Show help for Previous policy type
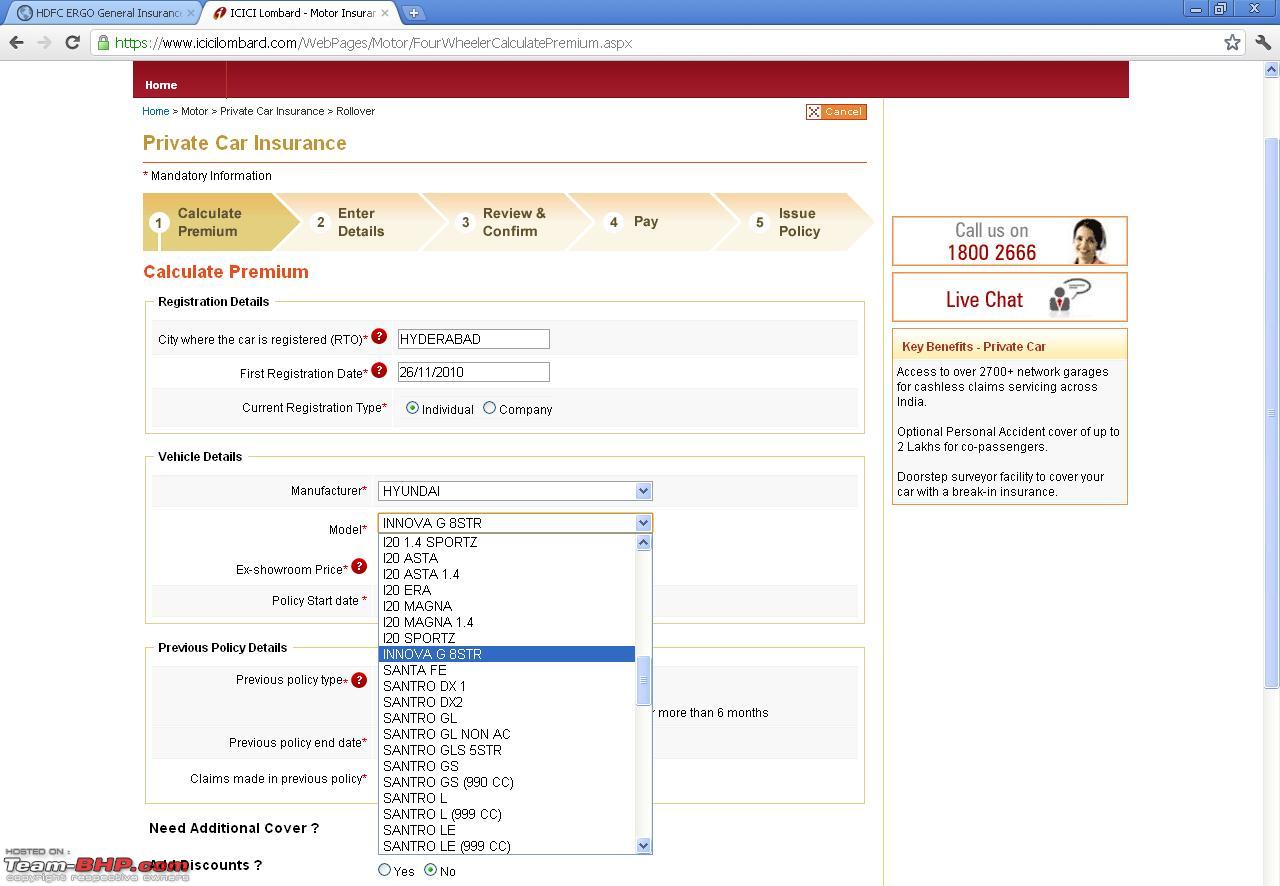The width and height of the screenshot is (1280, 886). point(359,680)
